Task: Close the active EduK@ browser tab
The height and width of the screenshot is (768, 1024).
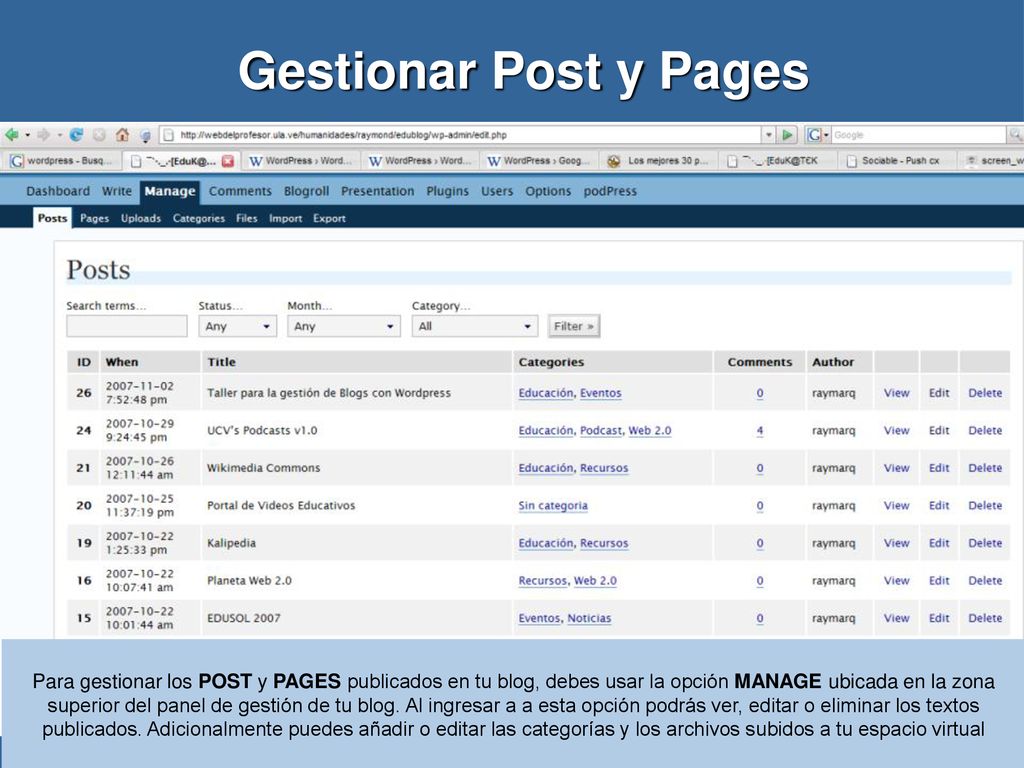Action: 227,161
